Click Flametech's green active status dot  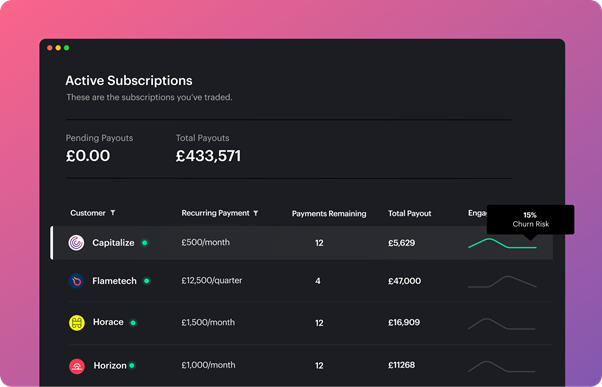146,281
